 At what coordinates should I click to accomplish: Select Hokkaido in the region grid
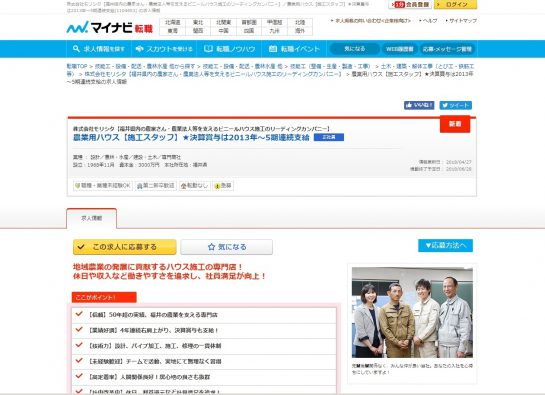pyautogui.click(x=172, y=23)
